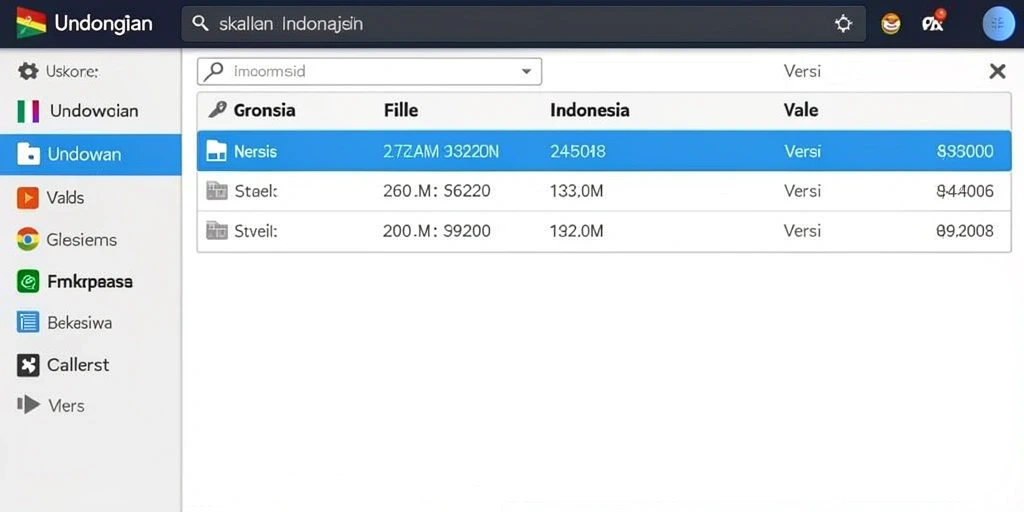The width and height of the screenshot is (1024, 512).
Task: Click the Undongian title text
Action: pyautogui.click(x=103, y=24)
